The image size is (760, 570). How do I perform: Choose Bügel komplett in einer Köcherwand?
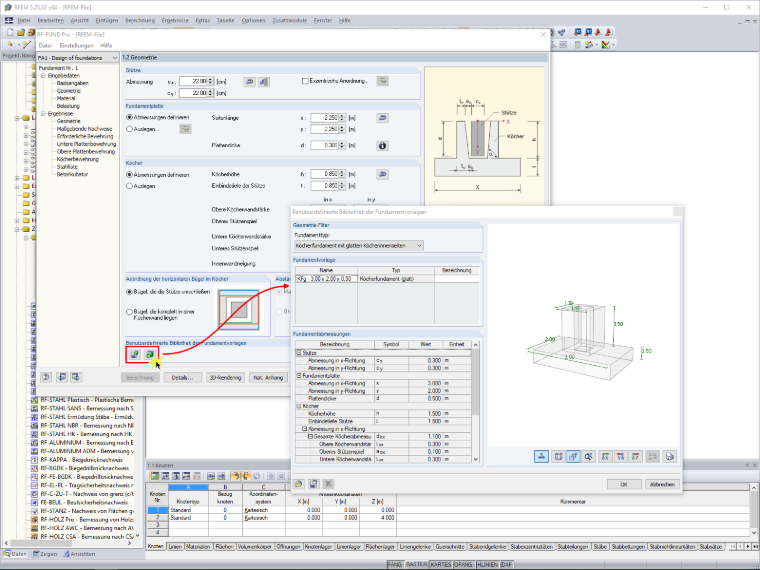click(x=129, y=312)
